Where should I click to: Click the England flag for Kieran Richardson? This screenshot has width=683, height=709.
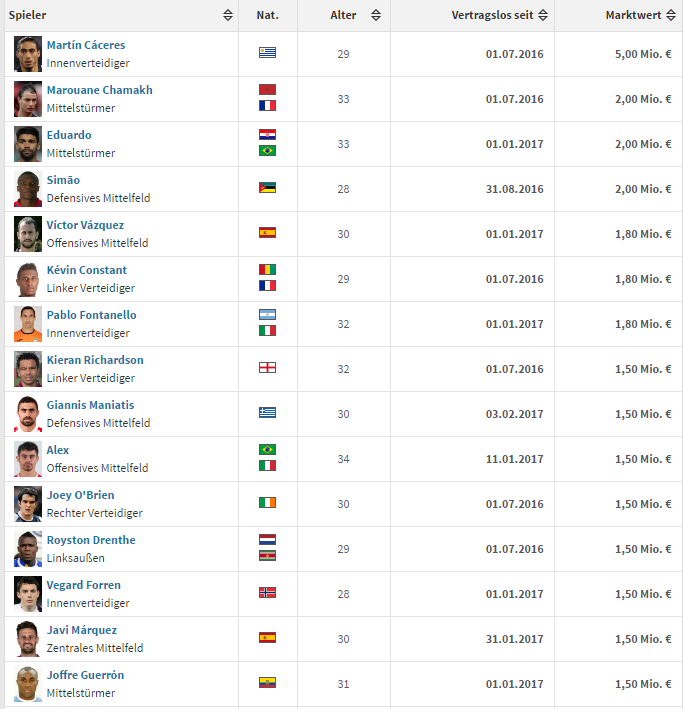[x=267, y=368]
